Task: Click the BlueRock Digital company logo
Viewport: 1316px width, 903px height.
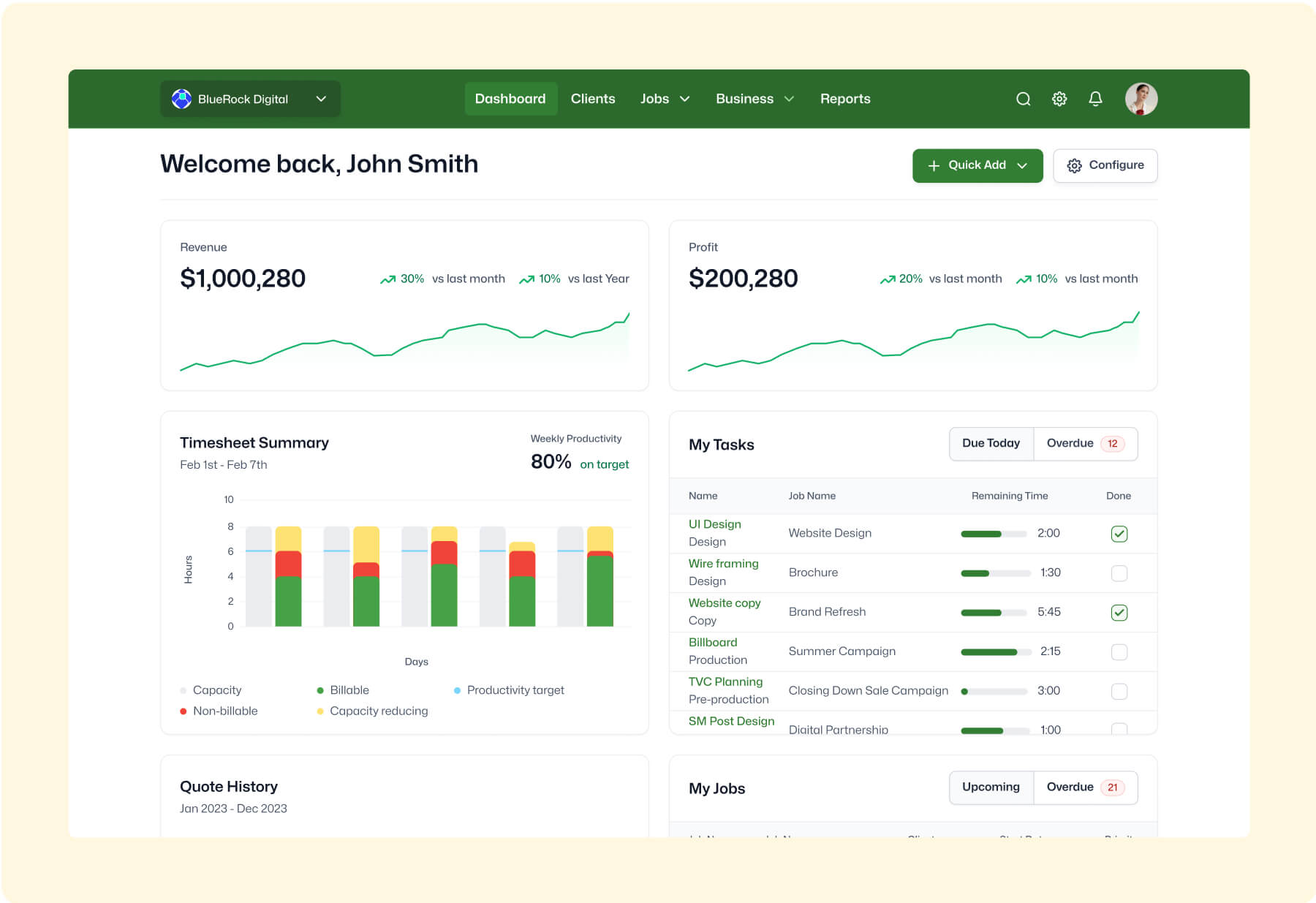Action: tap(180, 98)
